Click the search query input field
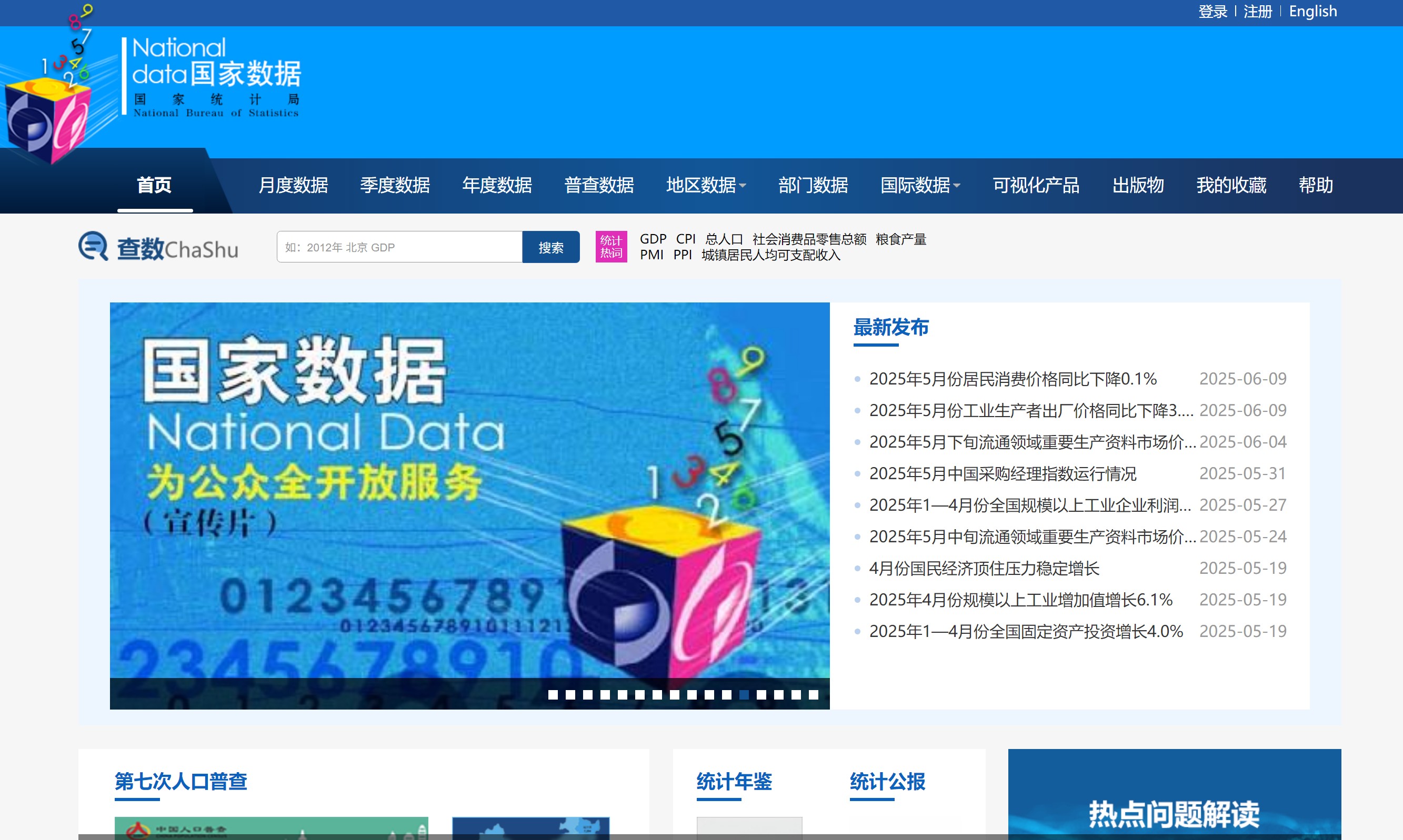This screenshot has width=1403, height=840. [399, 247]
